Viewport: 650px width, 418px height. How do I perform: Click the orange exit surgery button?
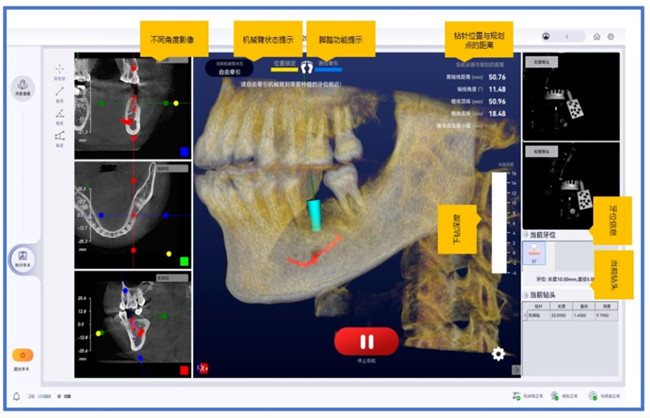tap(21, 355)
